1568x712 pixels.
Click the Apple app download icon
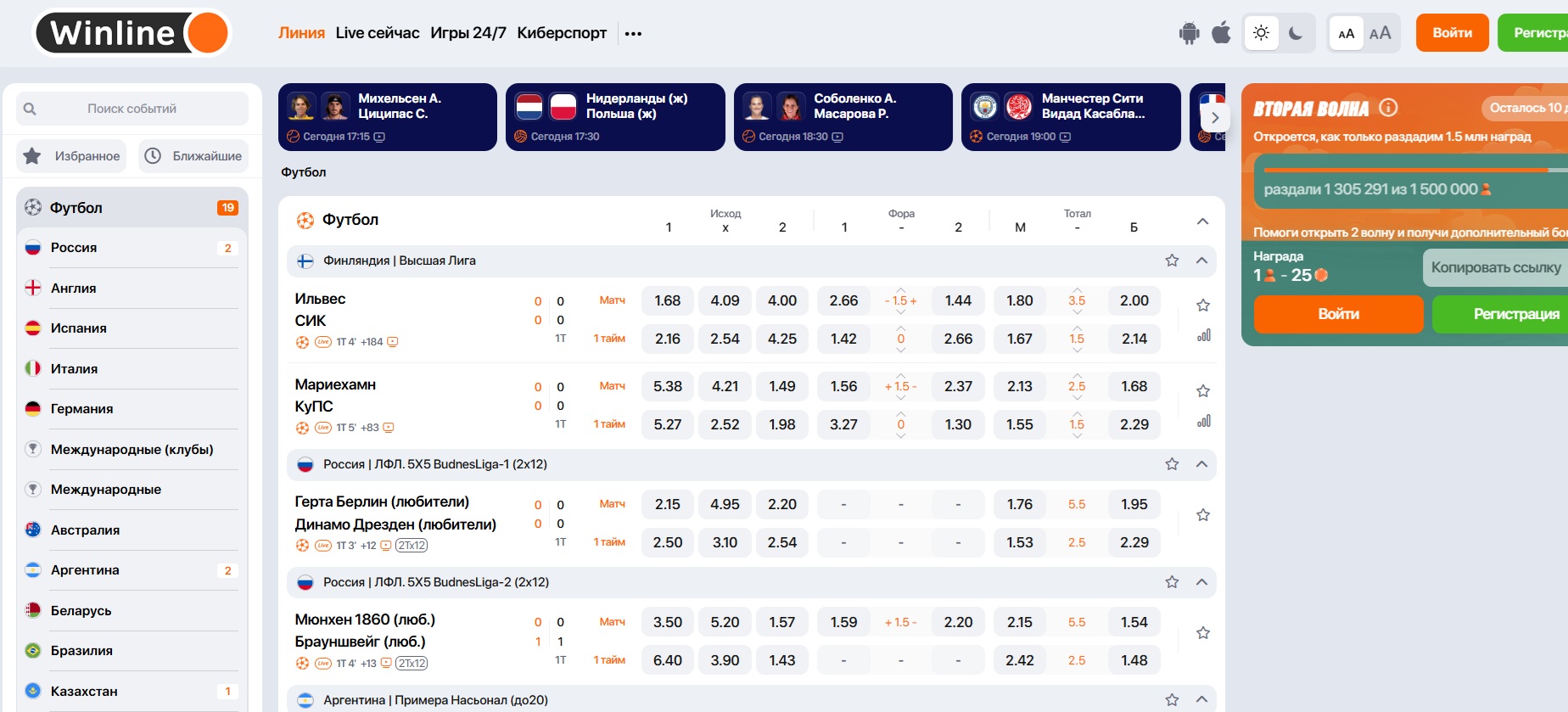pyautogui.click(x=1221, y=33)
